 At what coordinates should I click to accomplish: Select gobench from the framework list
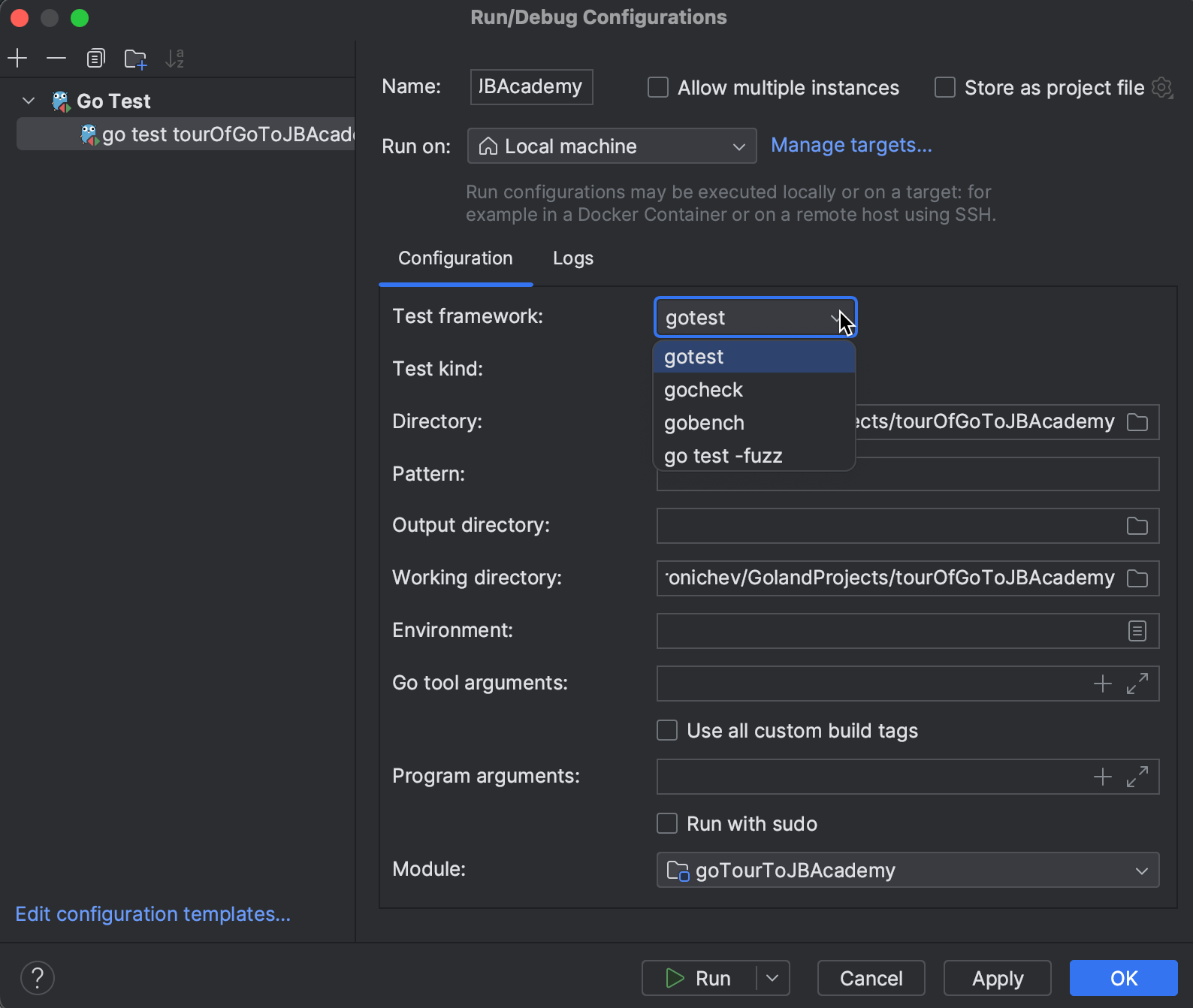click(x=704, y=423)
